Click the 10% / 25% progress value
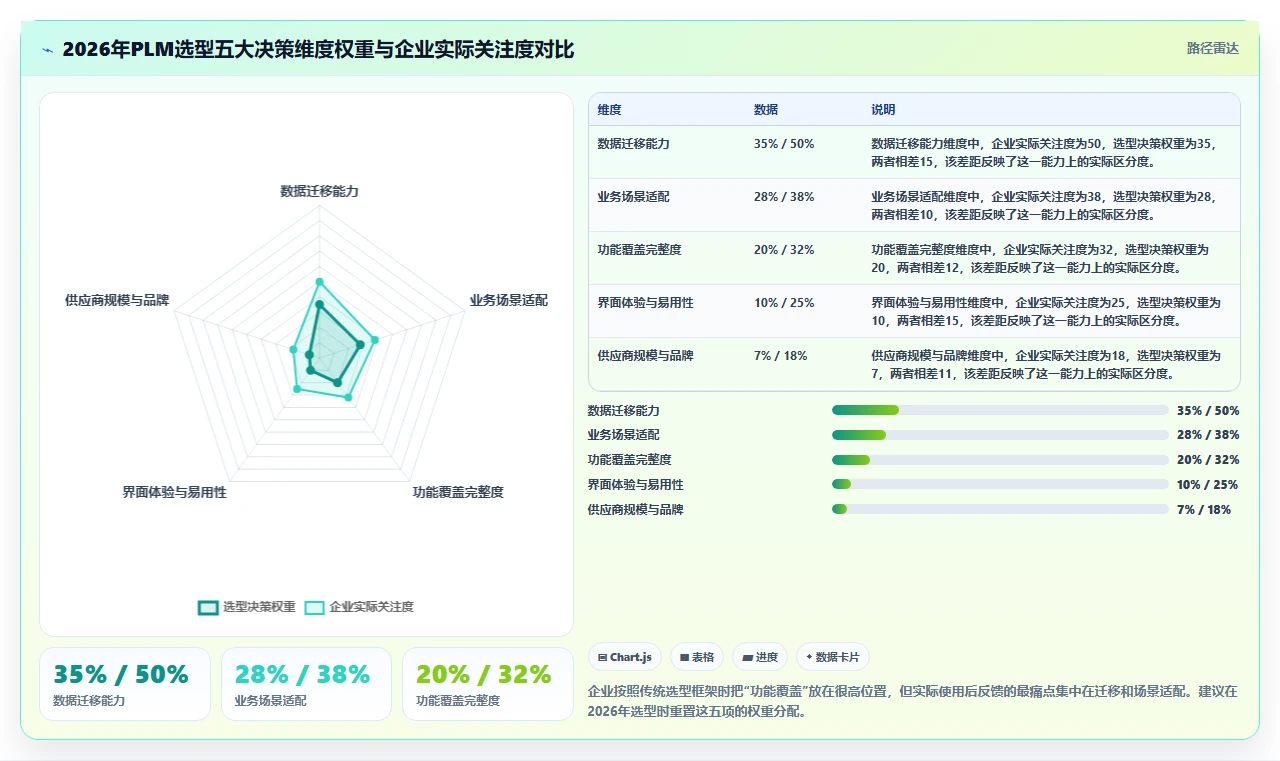Screen dimensions: 1280x761 [1207, 484]
